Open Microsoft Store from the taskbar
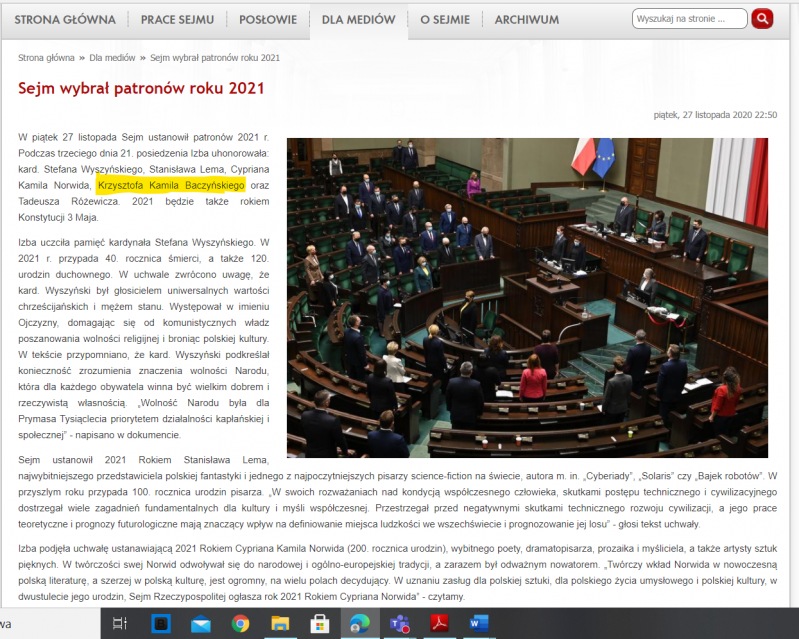 (x=319, y=623)
